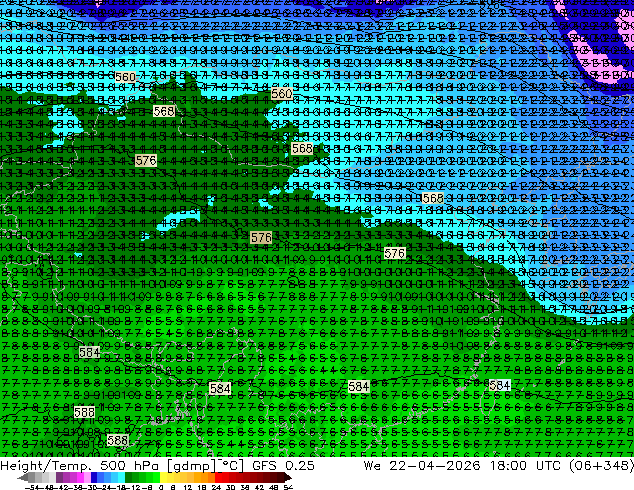The width and height of the screenshot is (634, 490).
Task: Click the dark green swatch in the legend
Action: 128,477
